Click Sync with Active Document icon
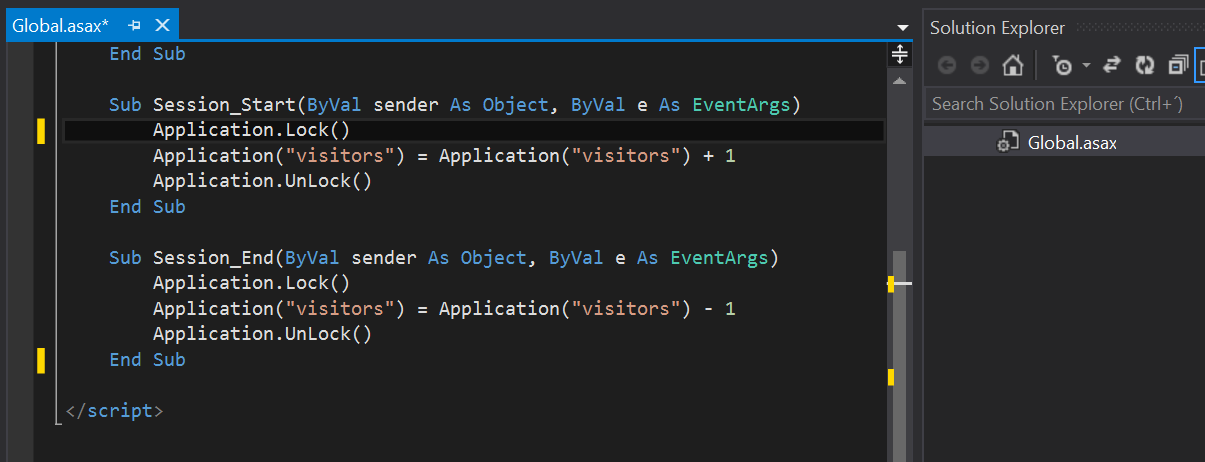The height and width of the screenshot is (462, 1205). (1111, 66)
